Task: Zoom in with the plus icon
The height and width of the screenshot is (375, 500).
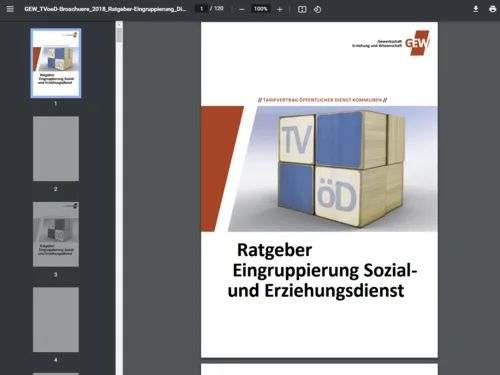Action: [280, 9]
